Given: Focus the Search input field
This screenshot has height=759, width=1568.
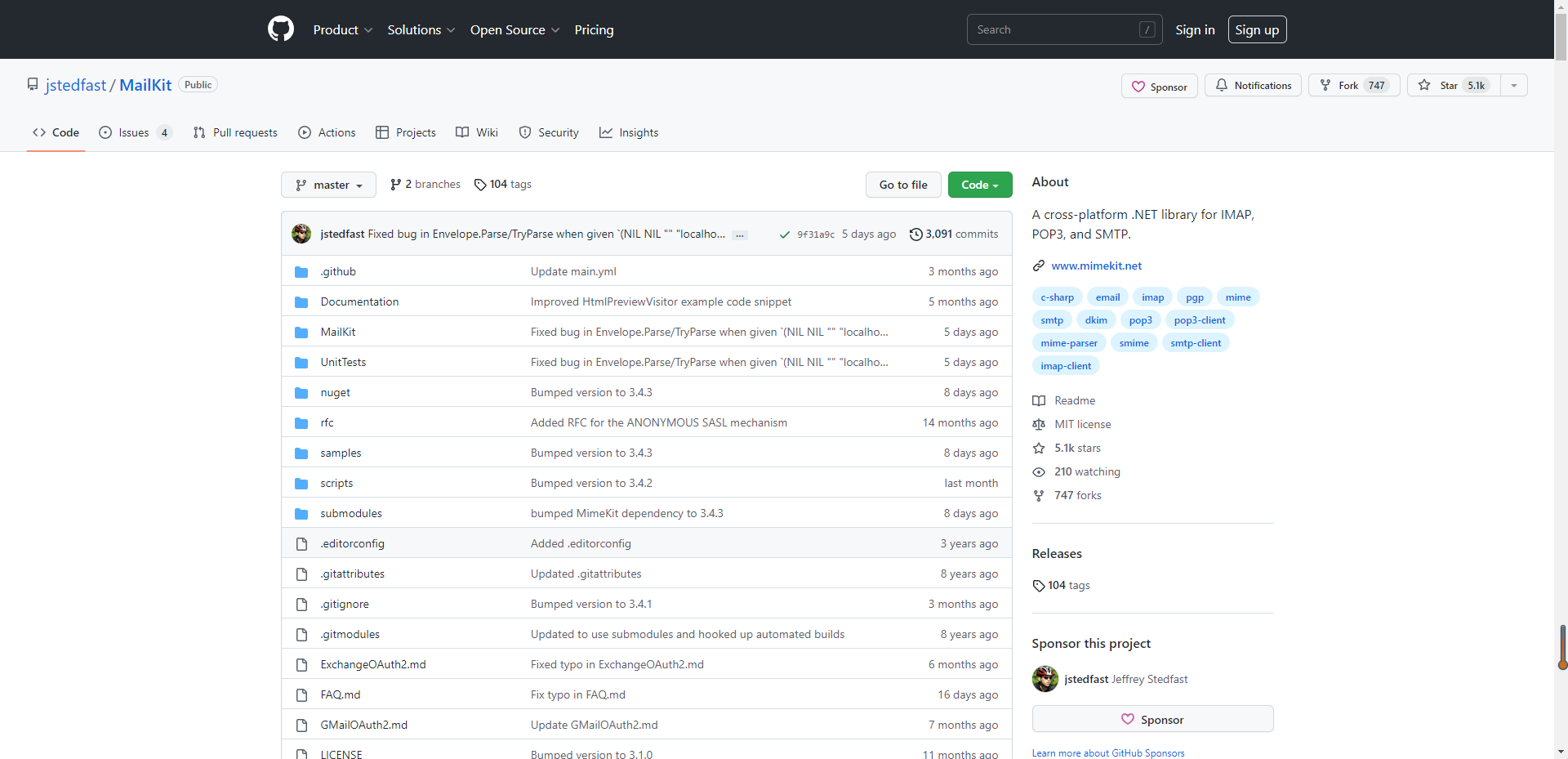Looking at the screenshot, I should (1065, 29).
